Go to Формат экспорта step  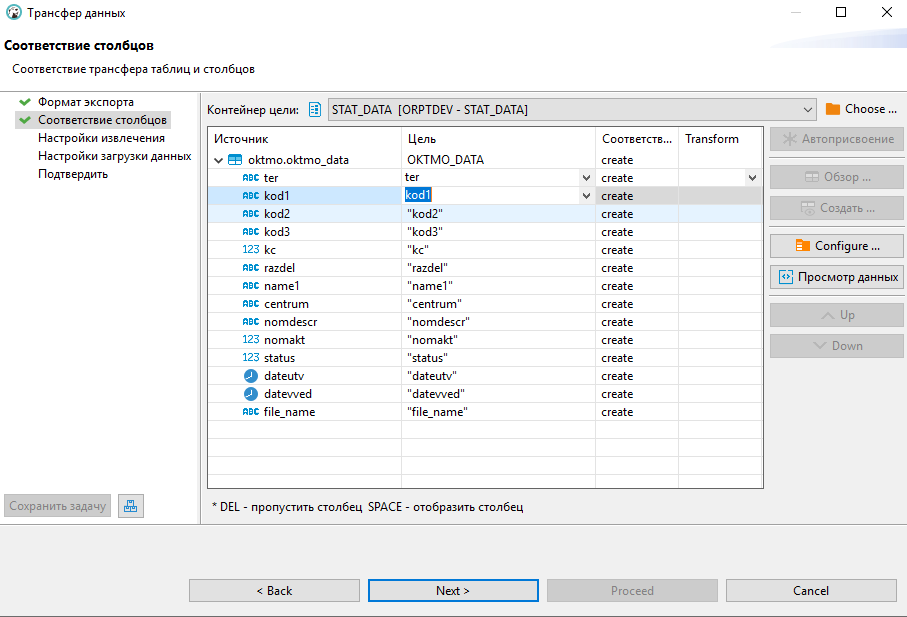coord(86,102)
